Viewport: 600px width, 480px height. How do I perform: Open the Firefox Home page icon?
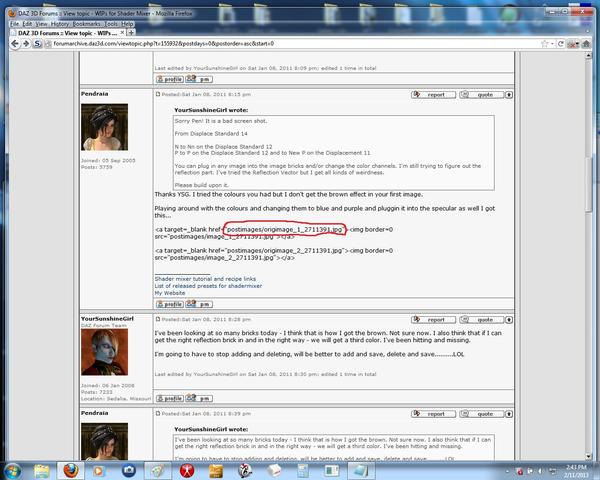point(586,44)
